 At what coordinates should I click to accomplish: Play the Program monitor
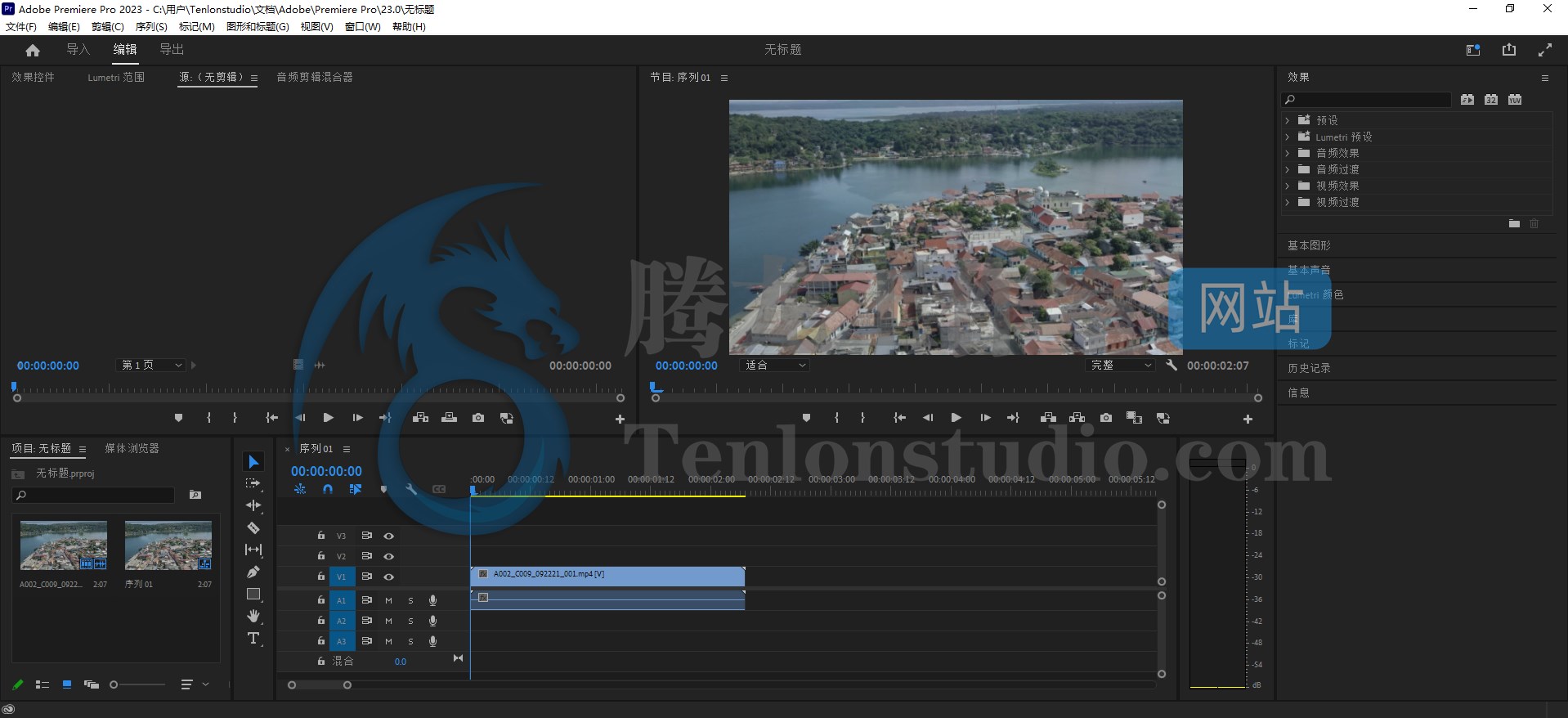click(x=956, y=418)
